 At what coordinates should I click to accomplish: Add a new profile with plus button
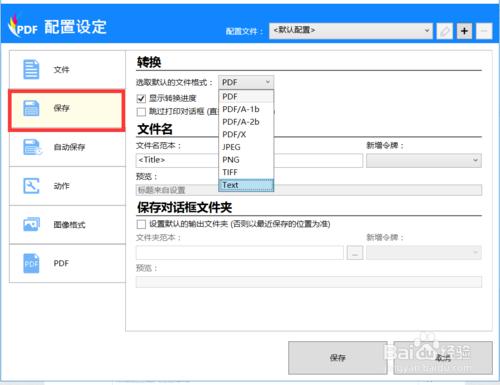pos(464,31)
